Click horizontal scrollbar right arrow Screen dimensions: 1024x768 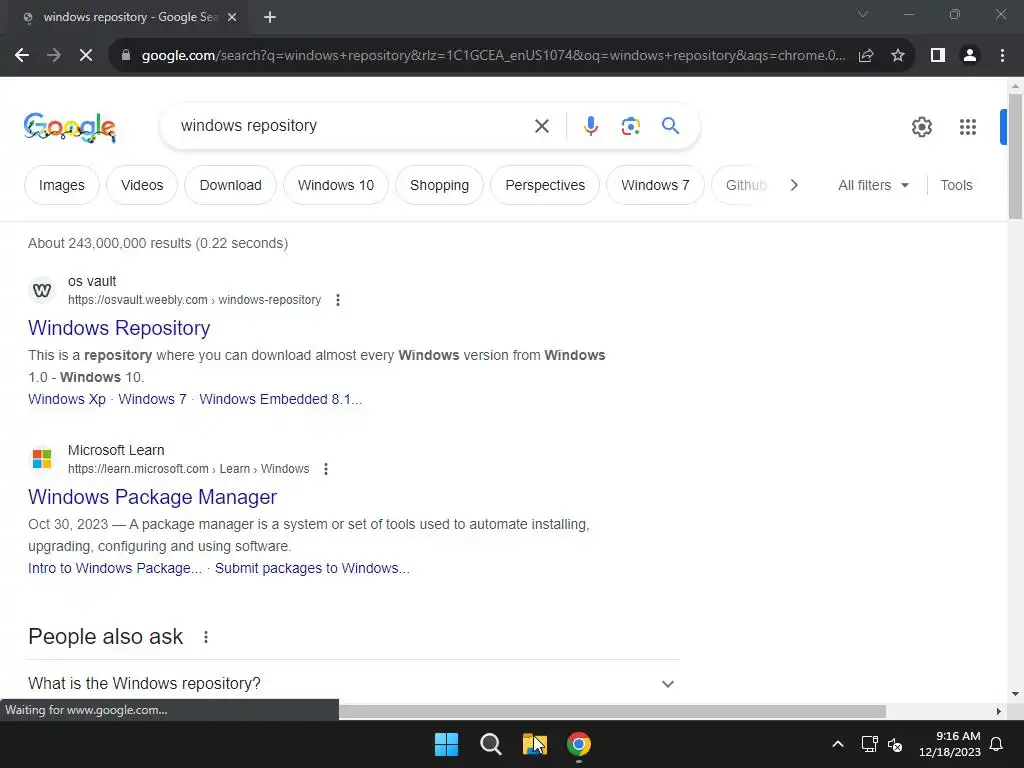[999, 711]
